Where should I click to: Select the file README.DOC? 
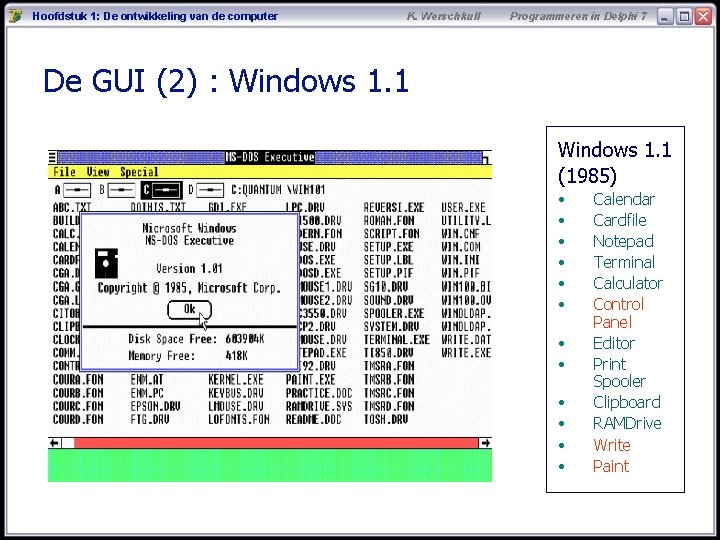tap(313, 420)
